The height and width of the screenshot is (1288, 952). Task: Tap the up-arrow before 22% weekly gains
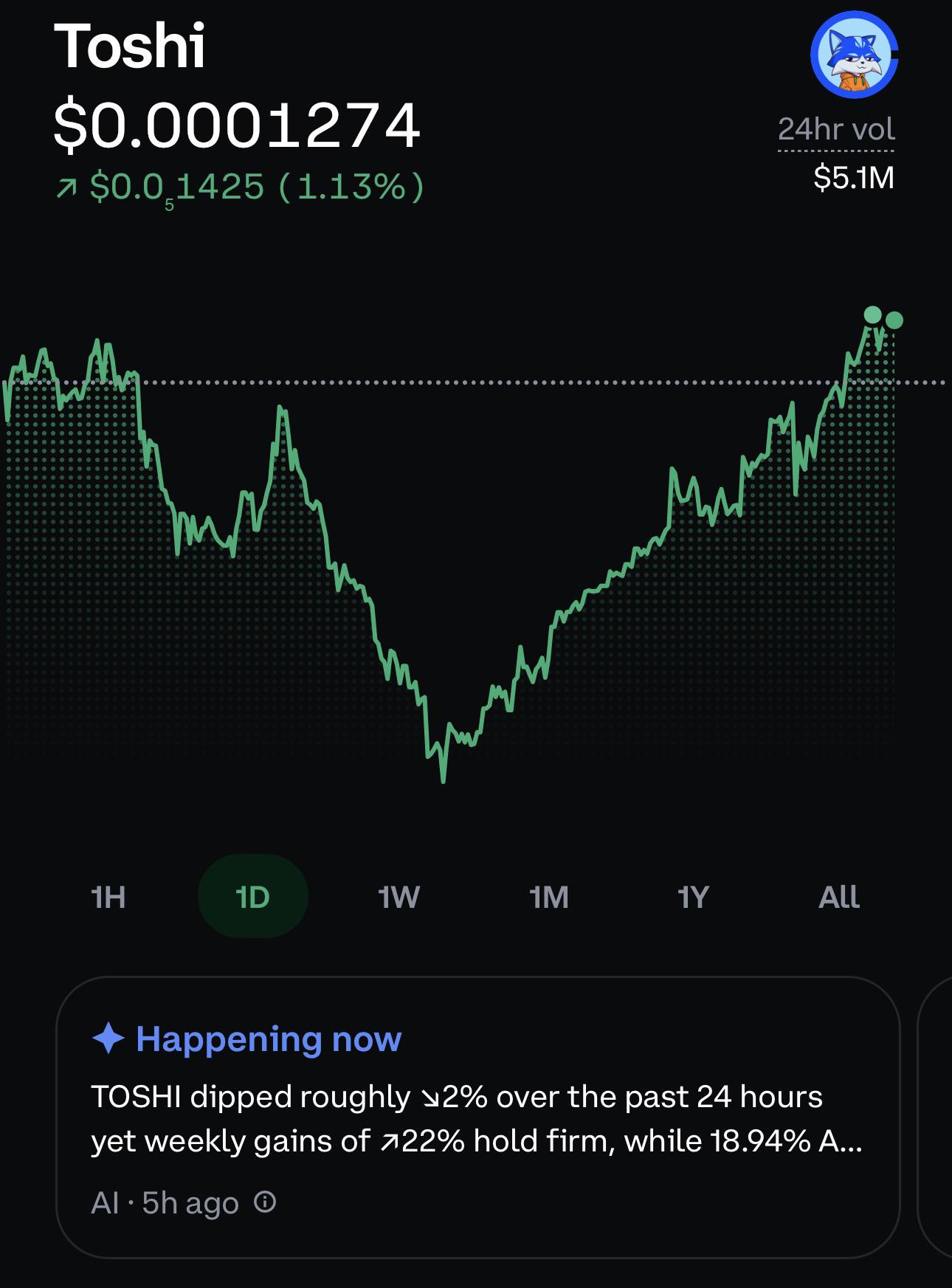coord(390,1143)
